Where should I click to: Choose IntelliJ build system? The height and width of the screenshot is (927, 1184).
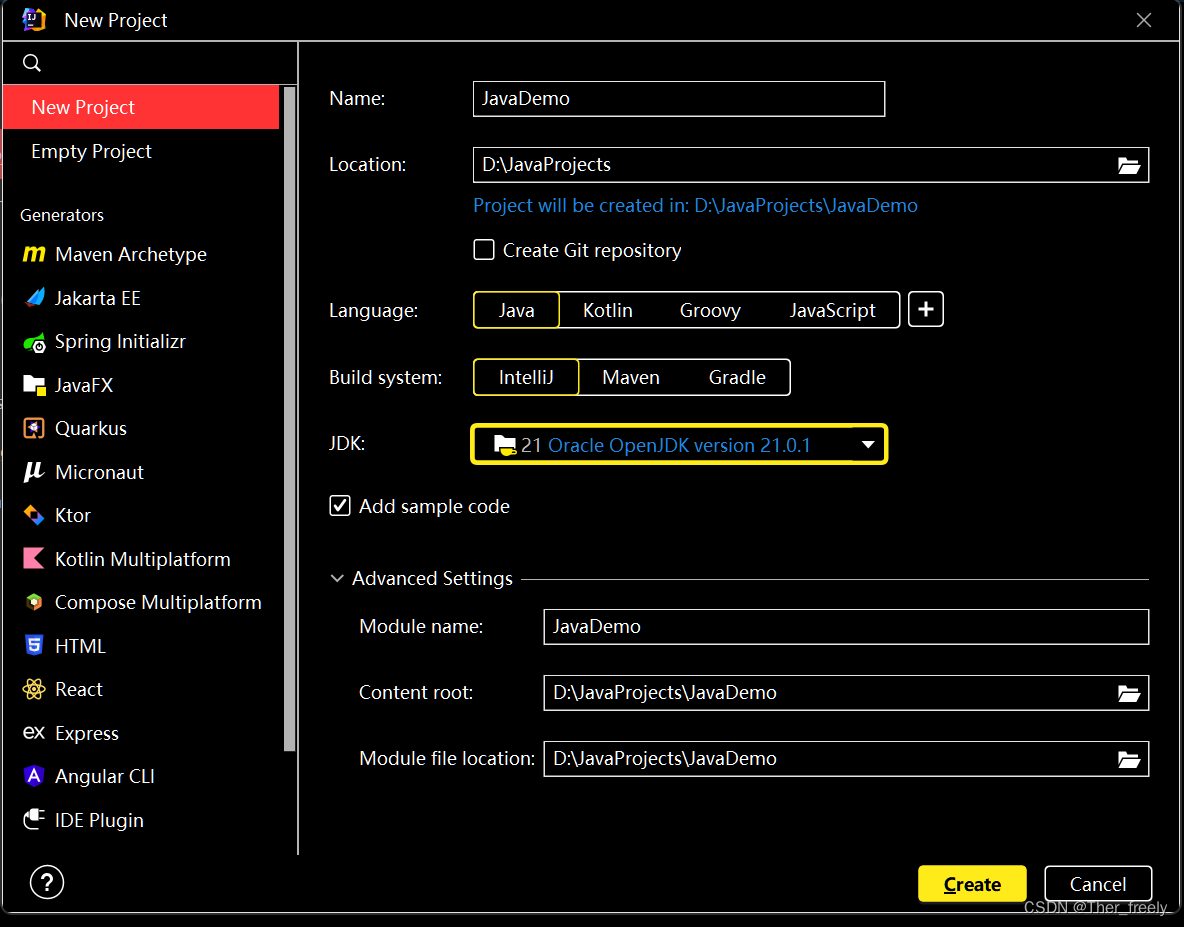(x=526, y=377)
